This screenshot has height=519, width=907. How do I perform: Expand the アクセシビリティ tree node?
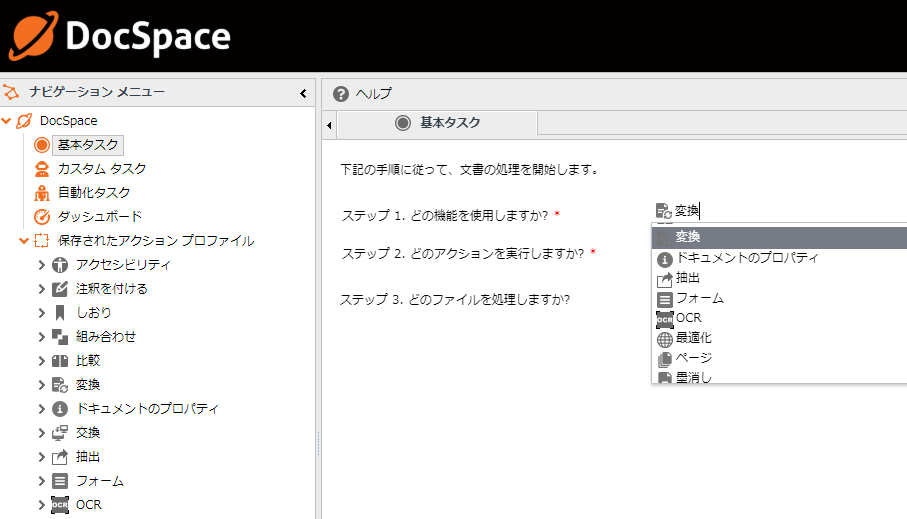tap(42, 265)
